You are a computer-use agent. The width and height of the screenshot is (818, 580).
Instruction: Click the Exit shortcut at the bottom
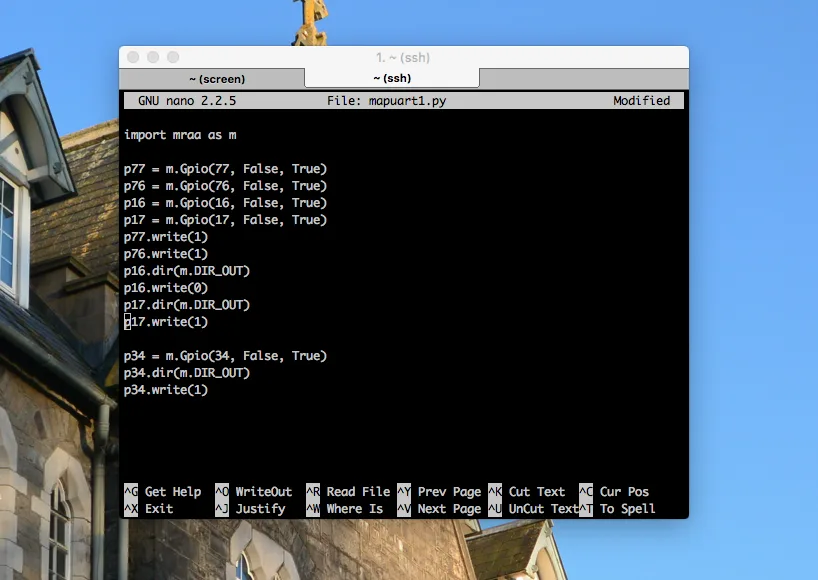pyautogui.click(x=160, y=509)
